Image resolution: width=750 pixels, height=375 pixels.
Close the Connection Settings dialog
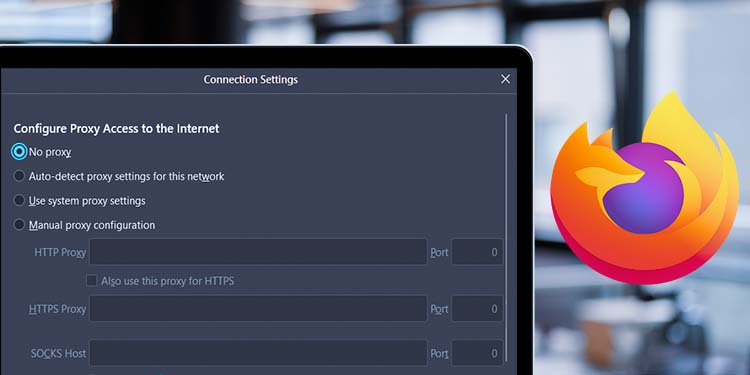tap(505, 79)
